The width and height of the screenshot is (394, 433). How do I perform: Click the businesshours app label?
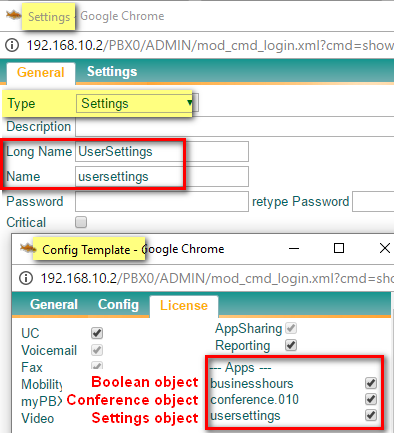pos(252,383)
